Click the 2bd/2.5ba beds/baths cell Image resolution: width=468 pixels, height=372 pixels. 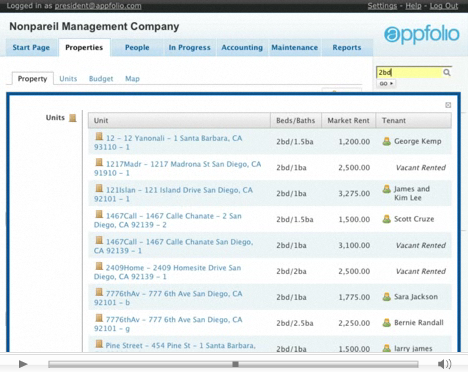[295, 323]
